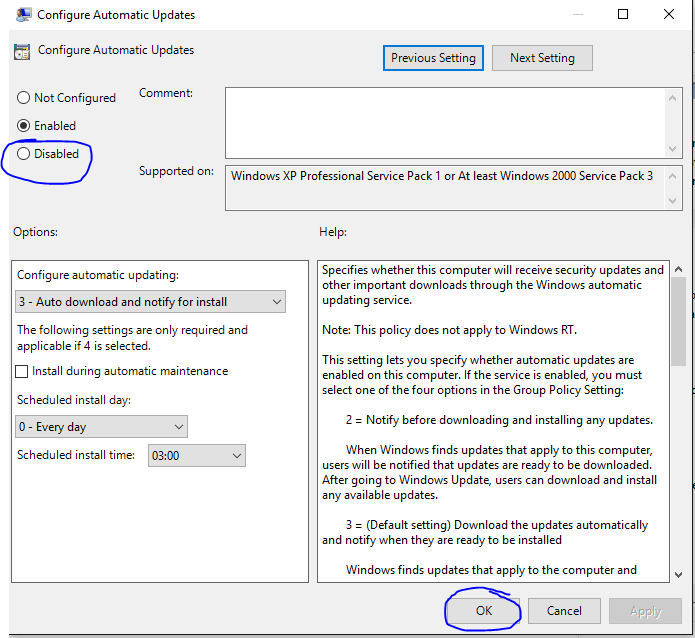
Task: Click the Cancel button
Action: 564,611
